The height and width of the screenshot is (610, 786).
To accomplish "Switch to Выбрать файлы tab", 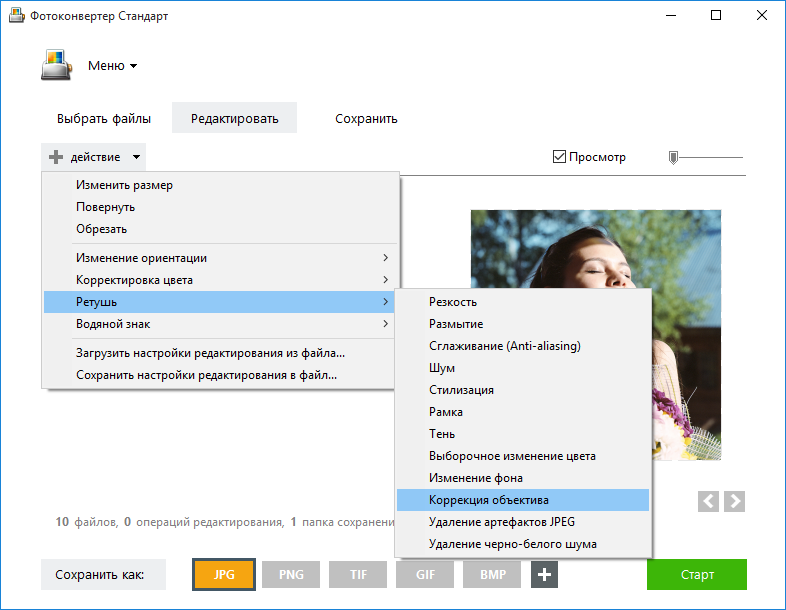I will (104, 119).
